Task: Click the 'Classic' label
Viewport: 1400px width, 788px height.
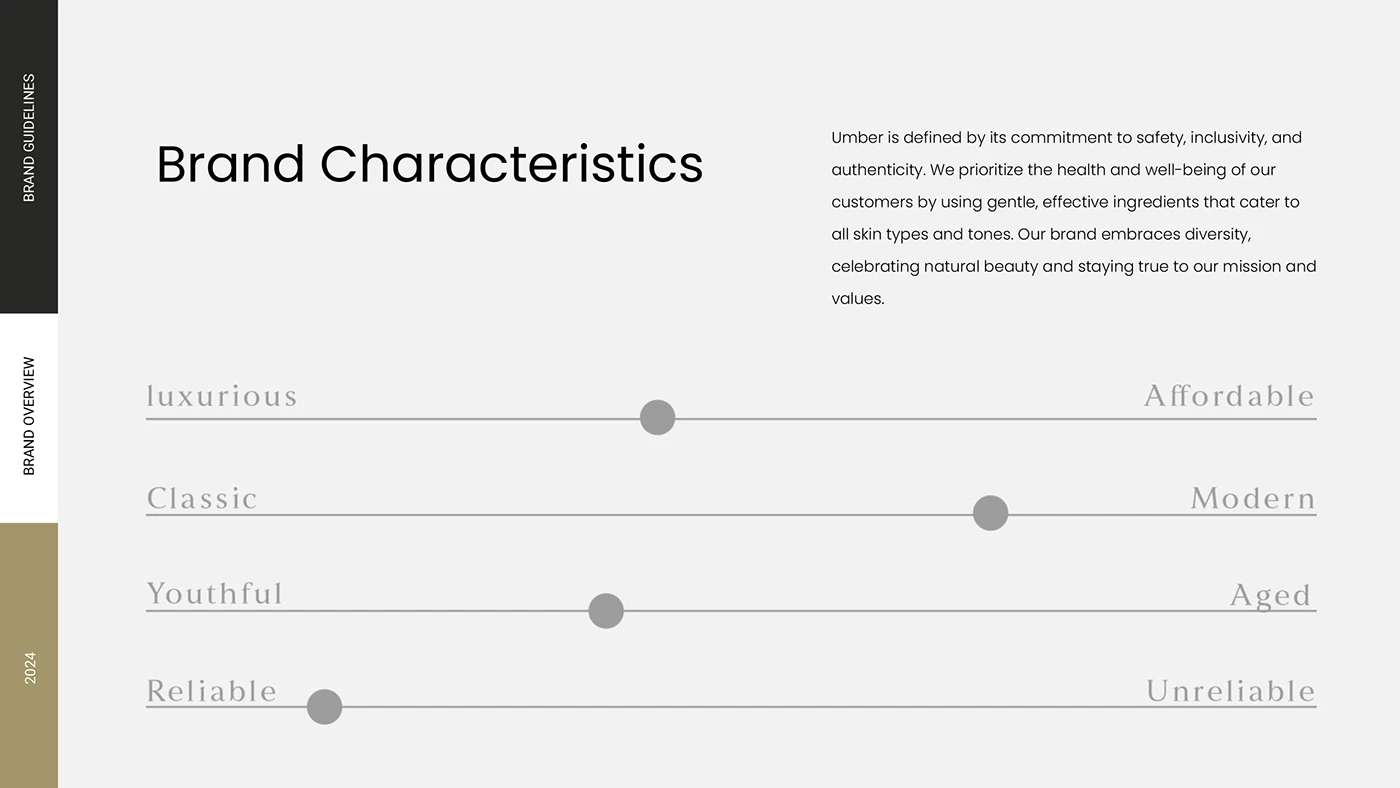Action: click(202, 498)
